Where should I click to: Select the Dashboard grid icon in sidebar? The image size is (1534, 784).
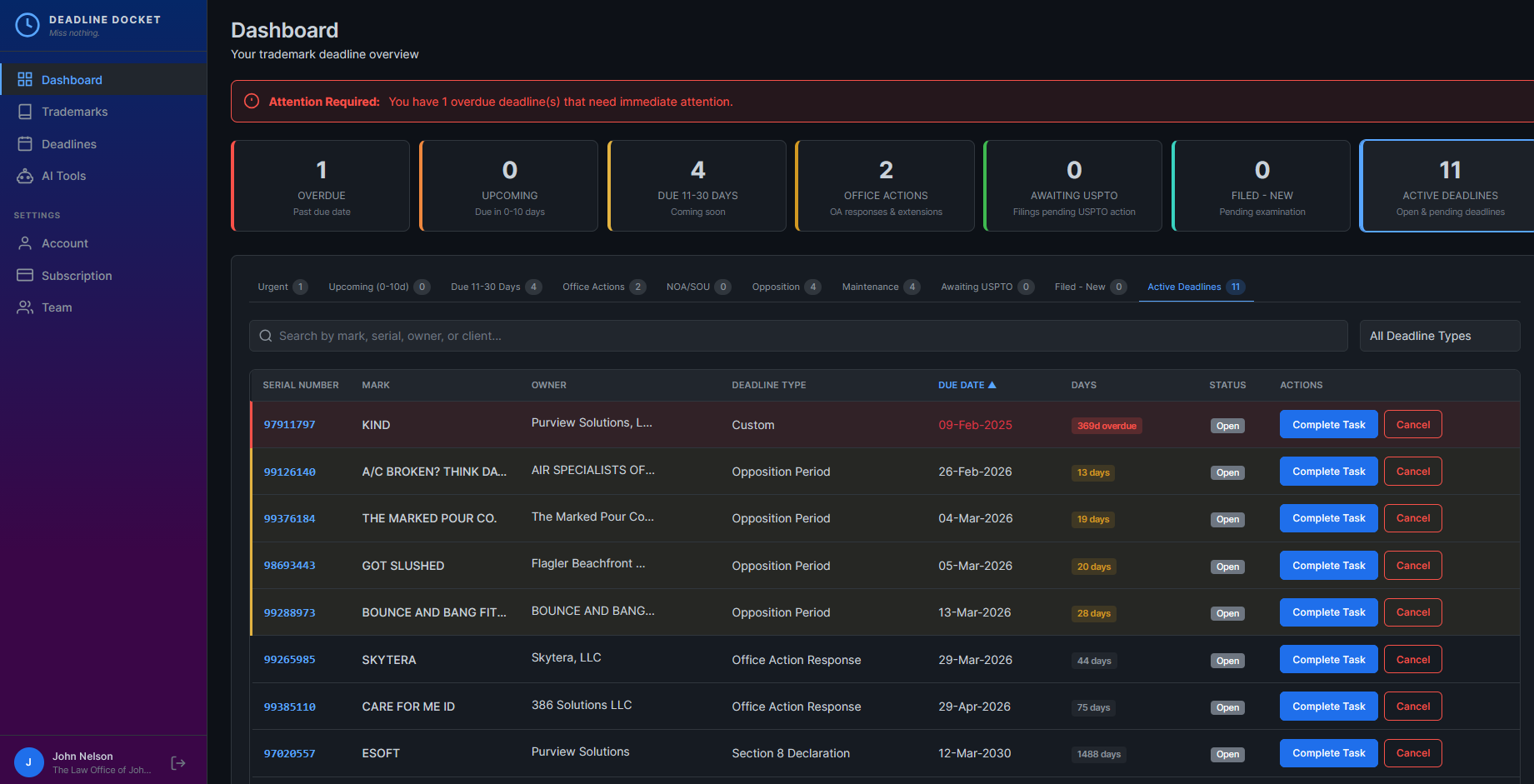[24, 78]
